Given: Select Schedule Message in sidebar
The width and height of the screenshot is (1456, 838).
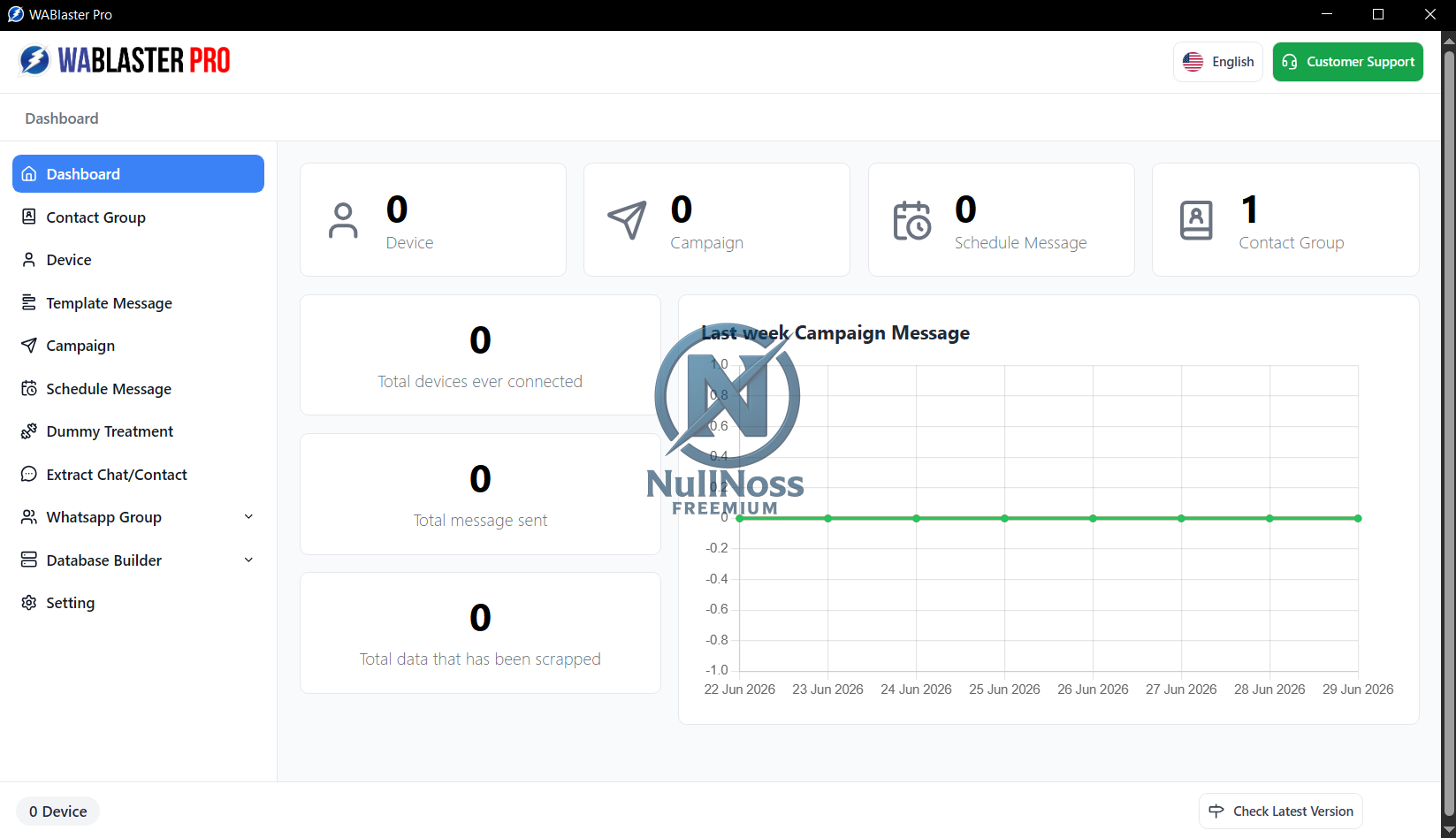Looking at the screenshot, I should [x=138, y=388].
